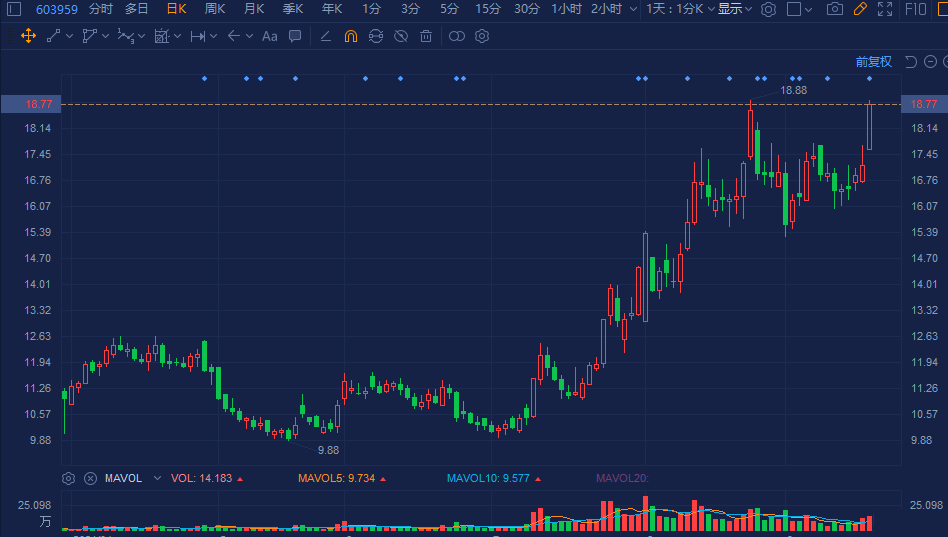Expand more time periods after 2小时
The height and width of the screenshot is (537, 948).
[x=633, y=9]
